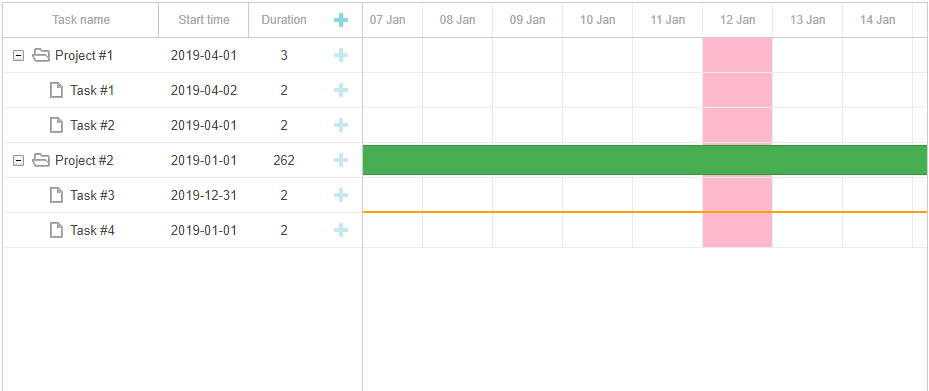Collapse the Project #2 tree branch

pos(19,161)
